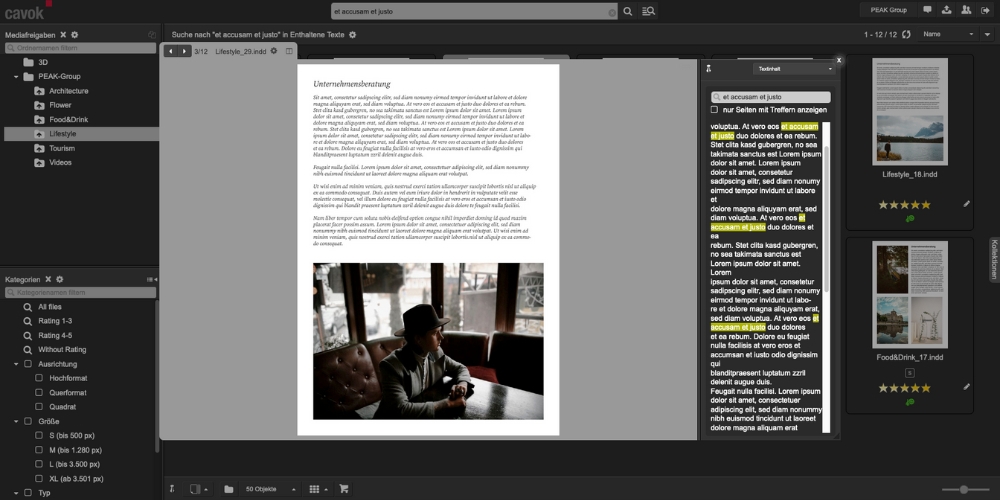Check the Hochformat checkbox
This screenshot has width=1000, height=500.
(x=39, y=378)
